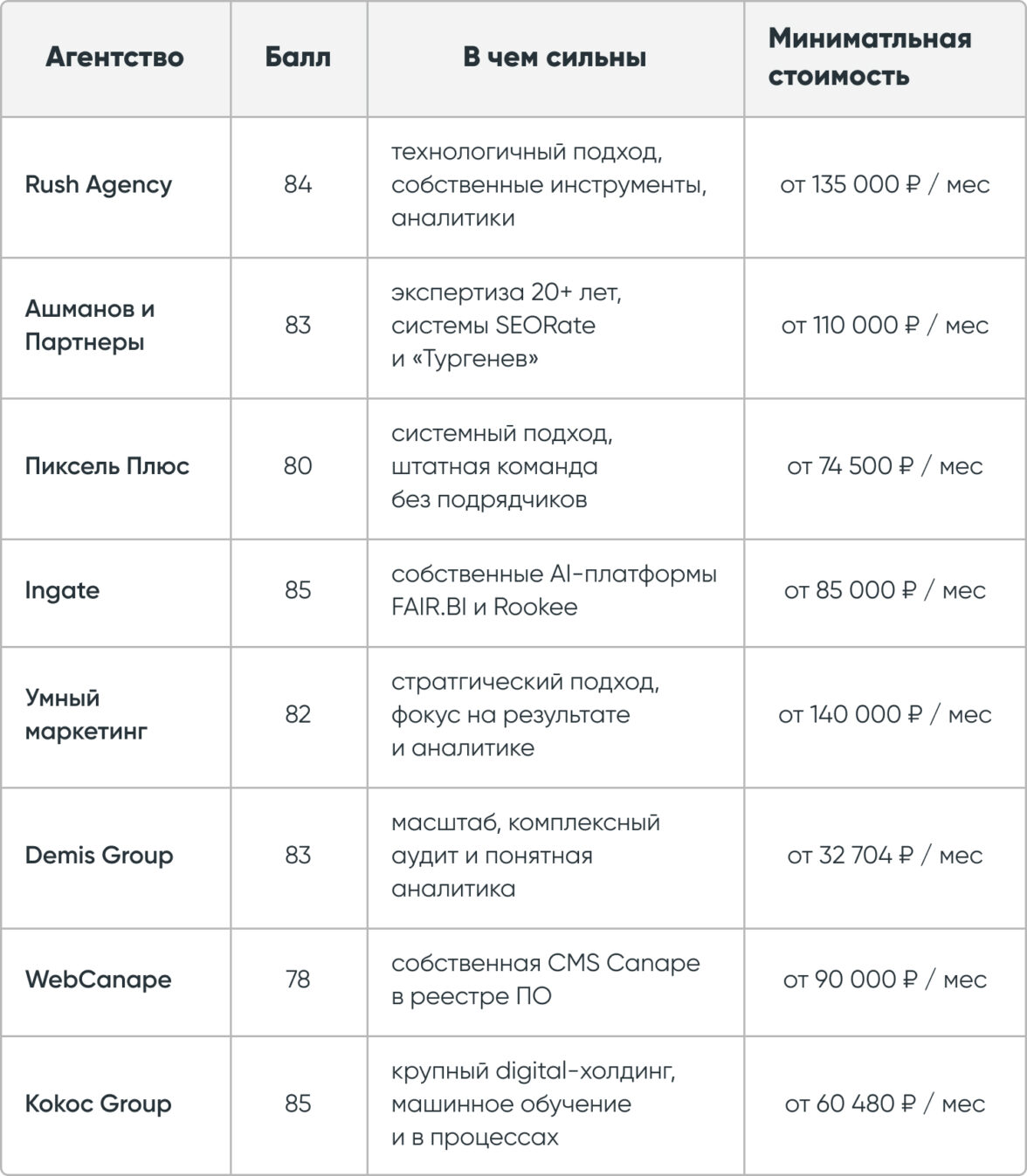
Task: Click the Ingate agency name
Action: (x=62, y=591)
